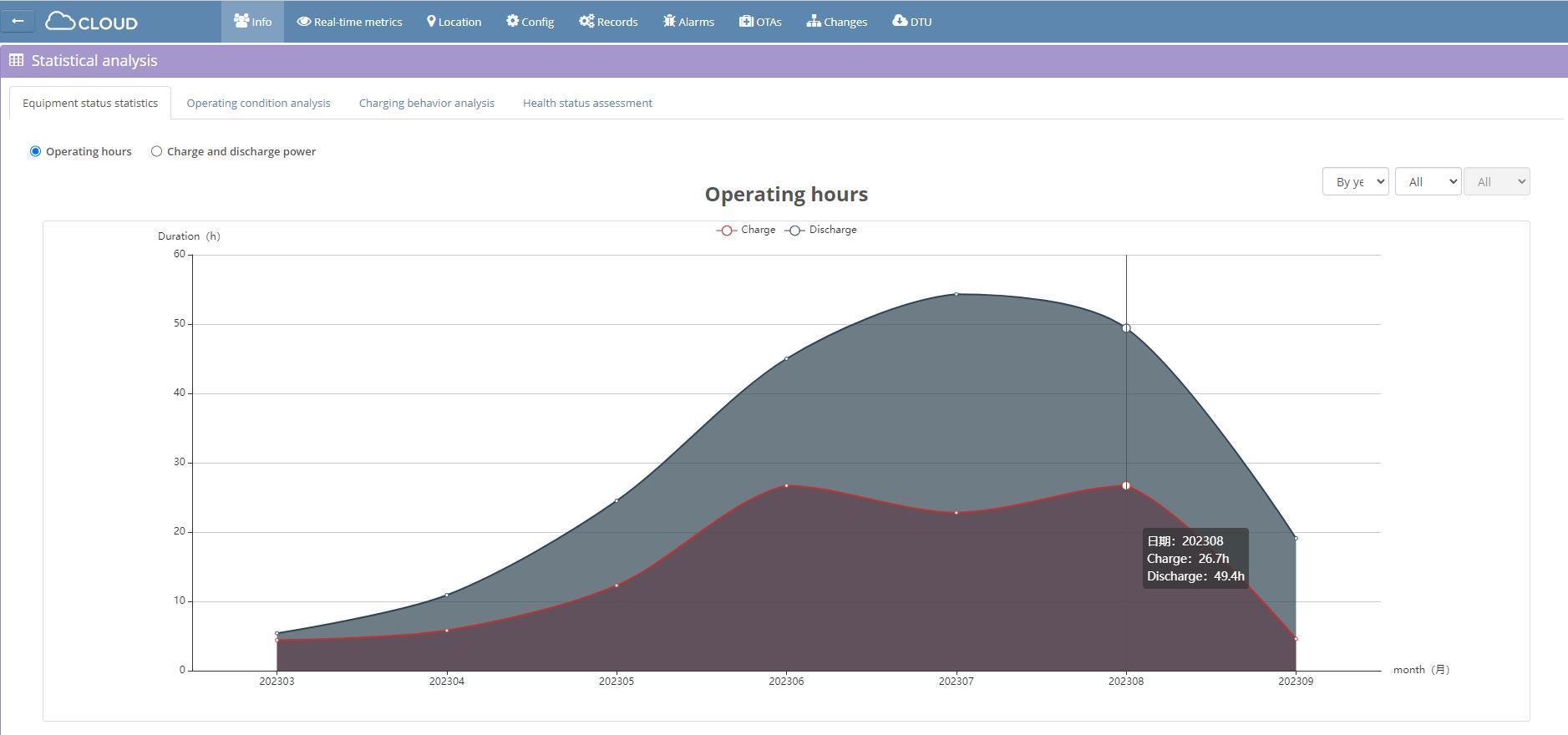Open the first All dropdown
Viewport: 1568px width, 735px height.
[x=1428, y=181]
